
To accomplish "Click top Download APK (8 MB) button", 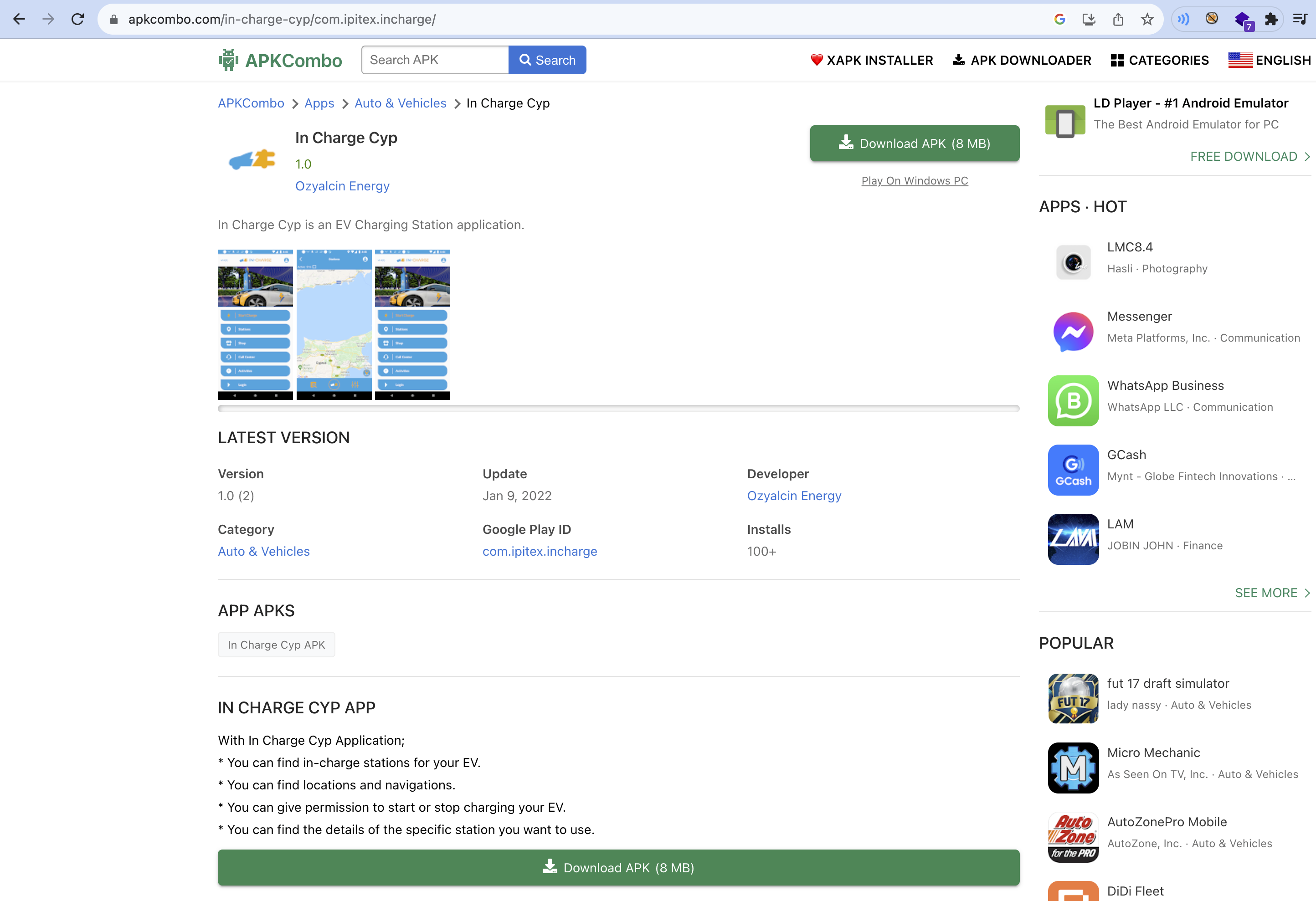I will (915, 143).
